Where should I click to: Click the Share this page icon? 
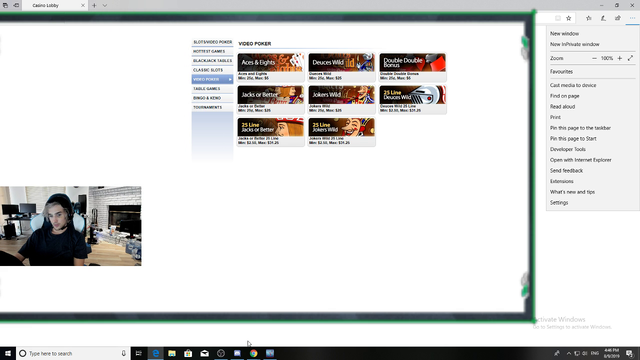[x=618, y=18]
